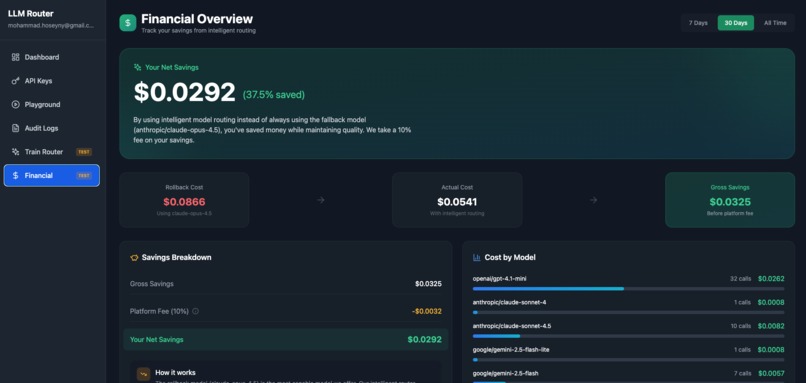Click the $0.0262 model cost value
The image size is (806, 383).
click(771, 279)
